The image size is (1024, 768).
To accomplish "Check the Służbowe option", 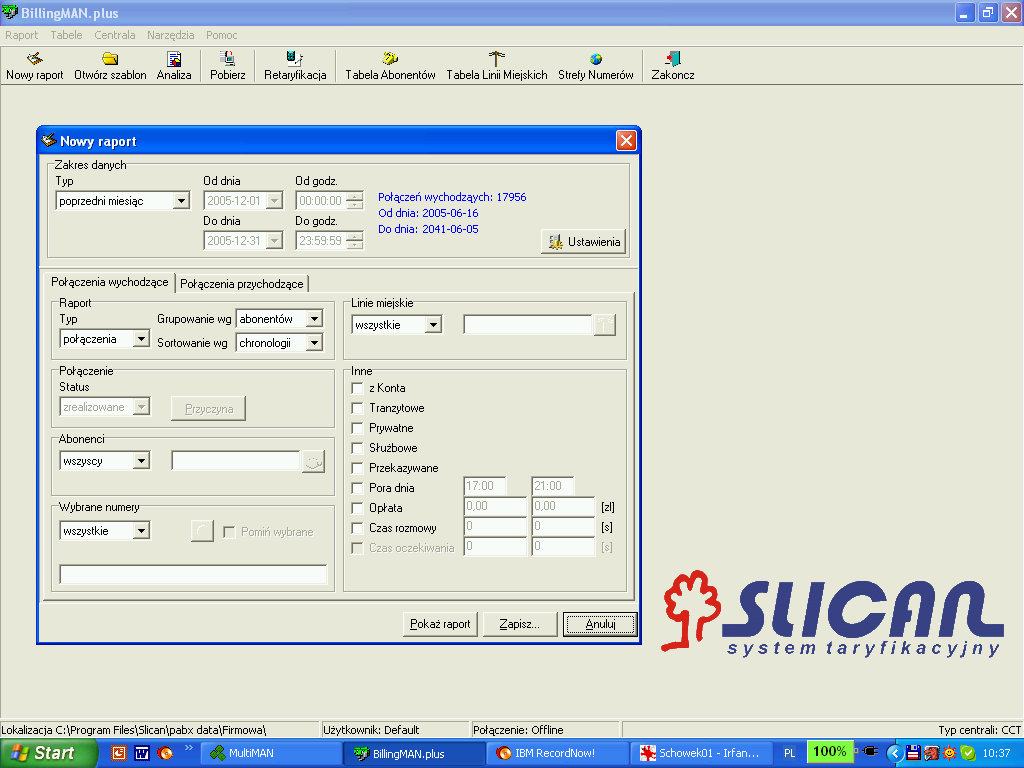I will tap(357, 448).
